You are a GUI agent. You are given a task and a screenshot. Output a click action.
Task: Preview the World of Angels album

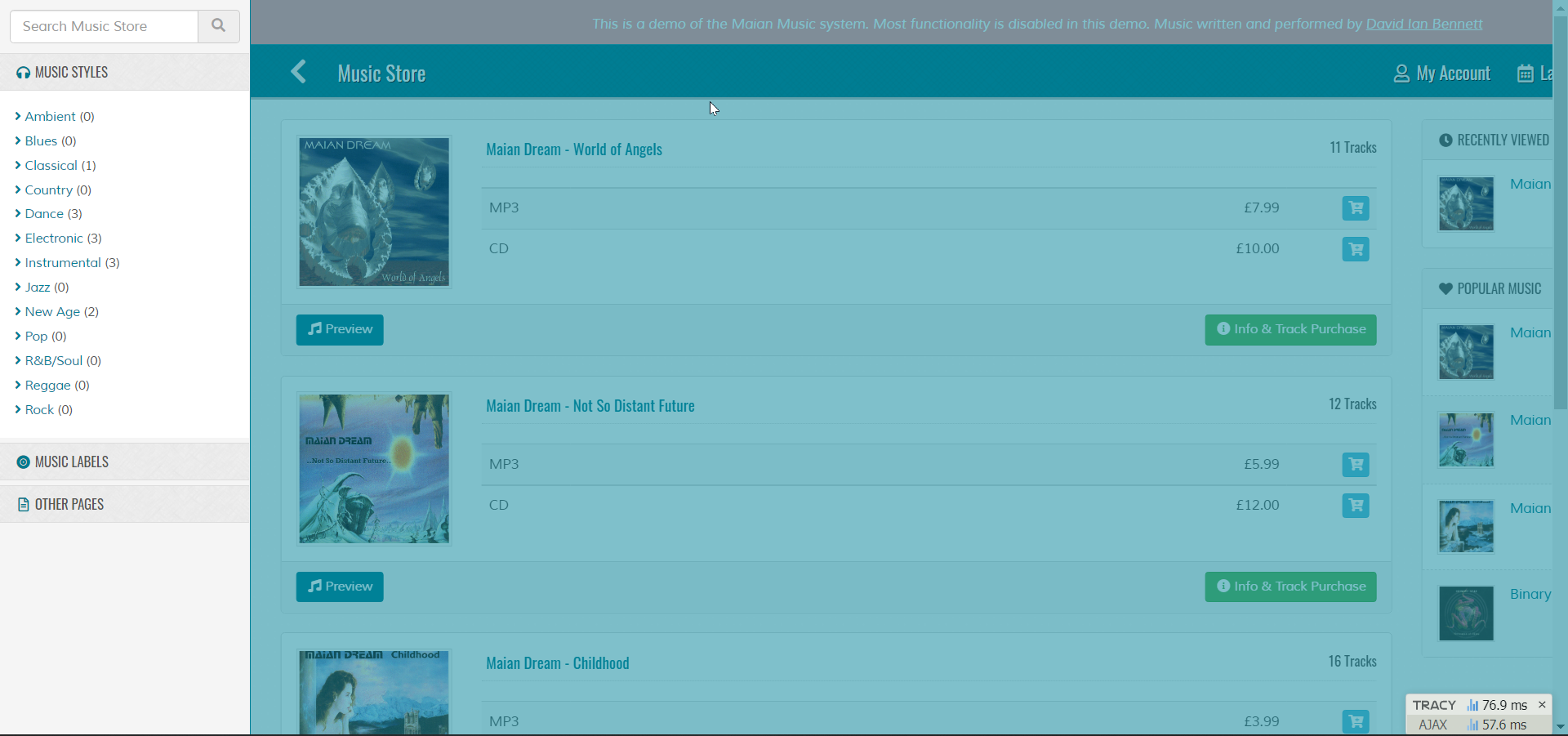(x=340, y=330)
